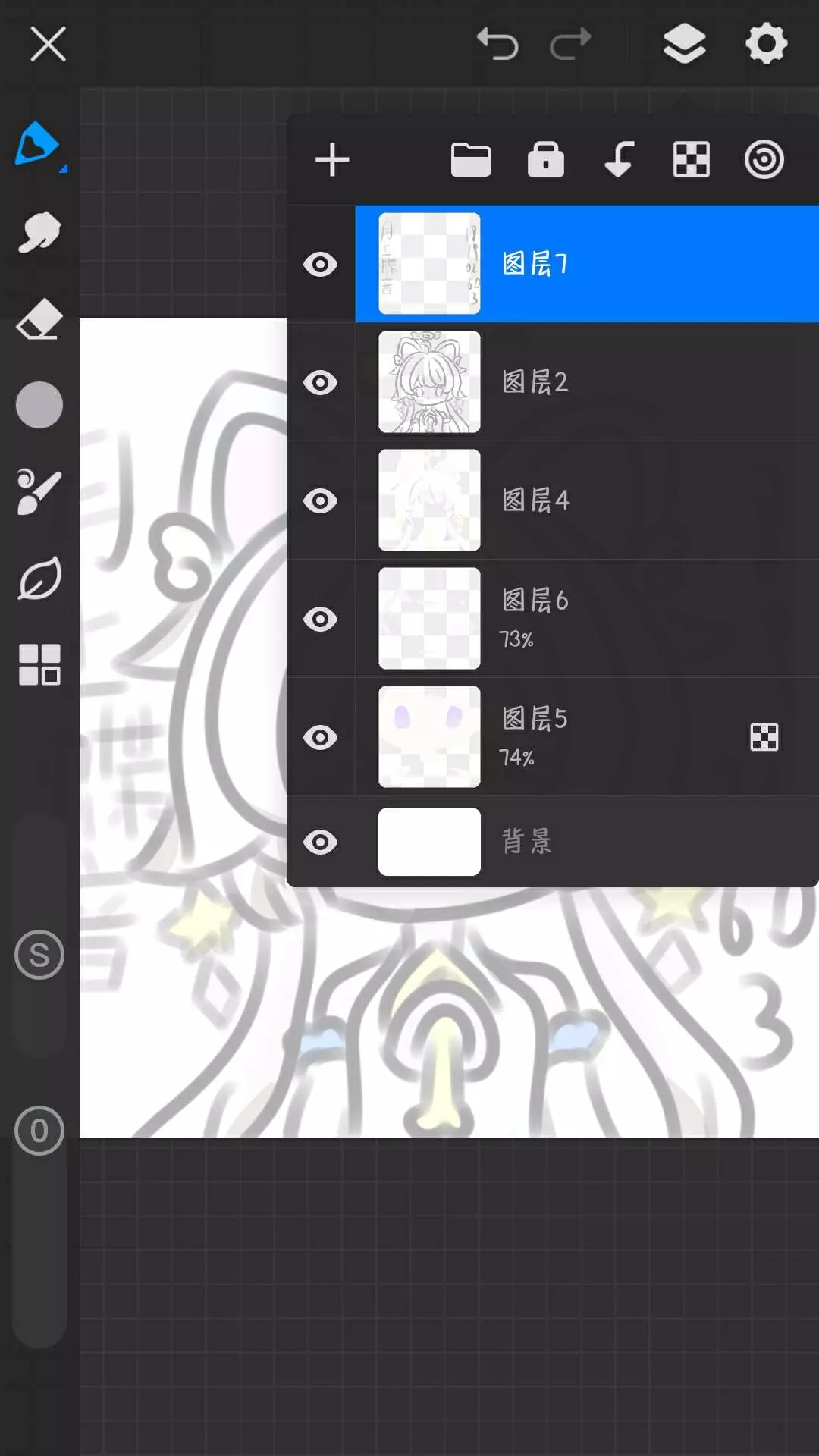Screen dimensions: 819x1456
Task: Select the pen brush tool
Action: tap(38, 144)
